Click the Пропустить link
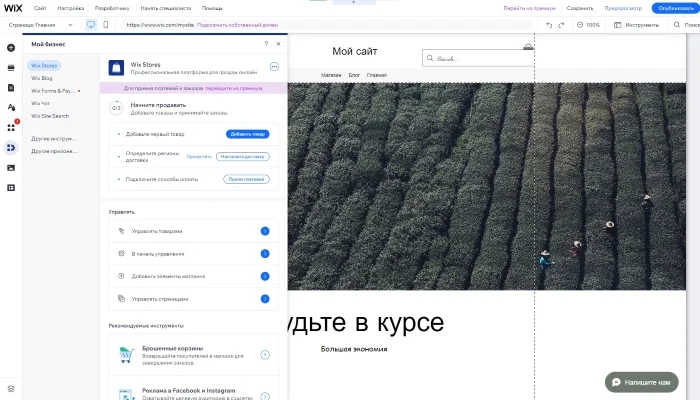This screenshot has width=700, height=400. [x=199, y=157]
